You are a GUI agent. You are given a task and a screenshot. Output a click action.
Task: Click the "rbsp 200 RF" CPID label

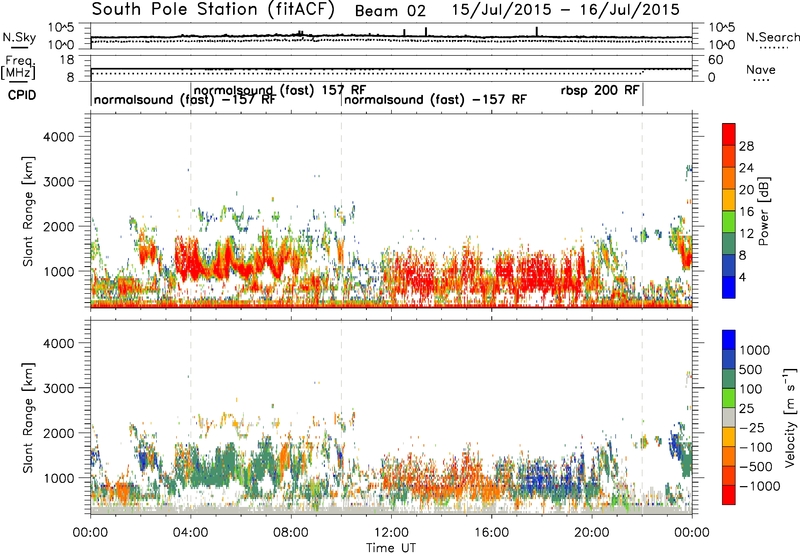pos(599,90)
